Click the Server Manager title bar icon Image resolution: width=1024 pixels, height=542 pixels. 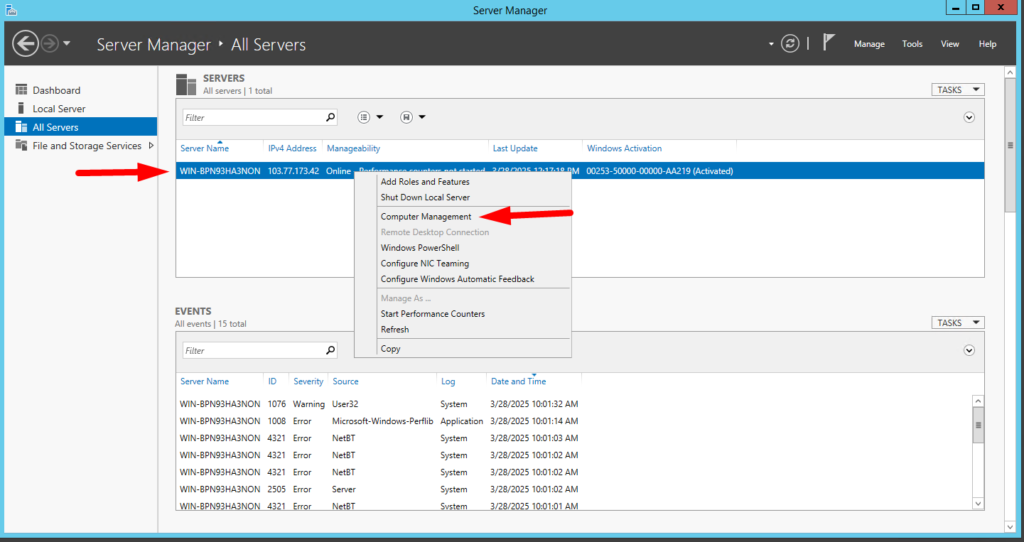(11, 10)
